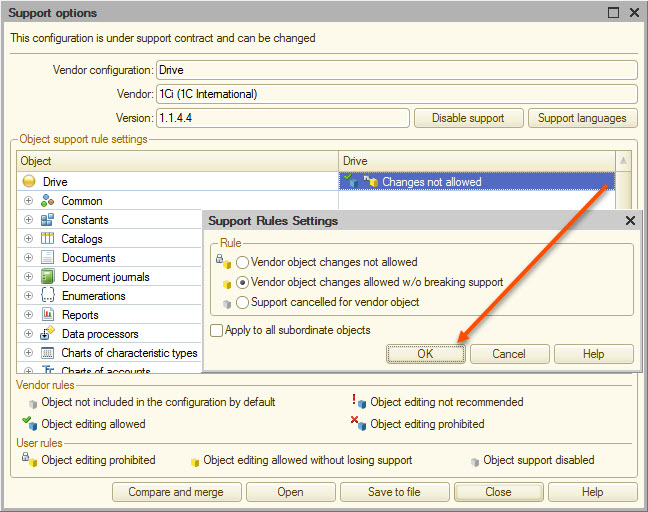The height and width of the screenshot is (512, 648).
Task: Click the Vendor field
Action: pos(397,94)
